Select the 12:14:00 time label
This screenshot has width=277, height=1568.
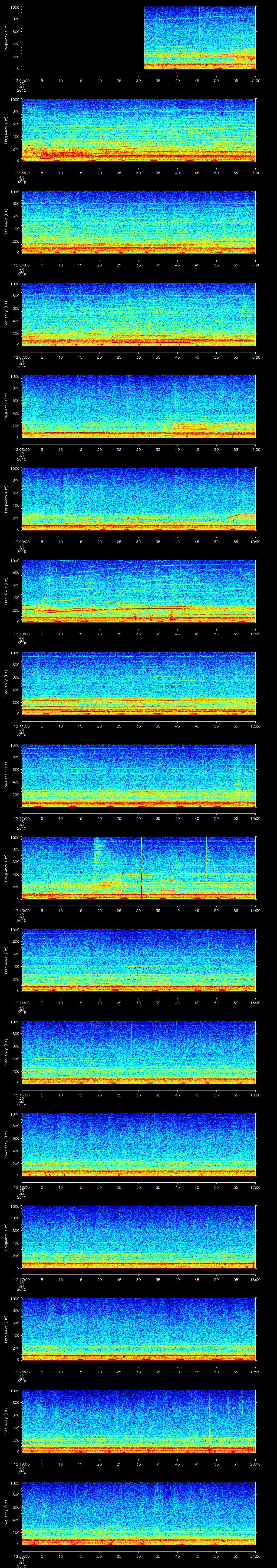tap(21, 1003)
